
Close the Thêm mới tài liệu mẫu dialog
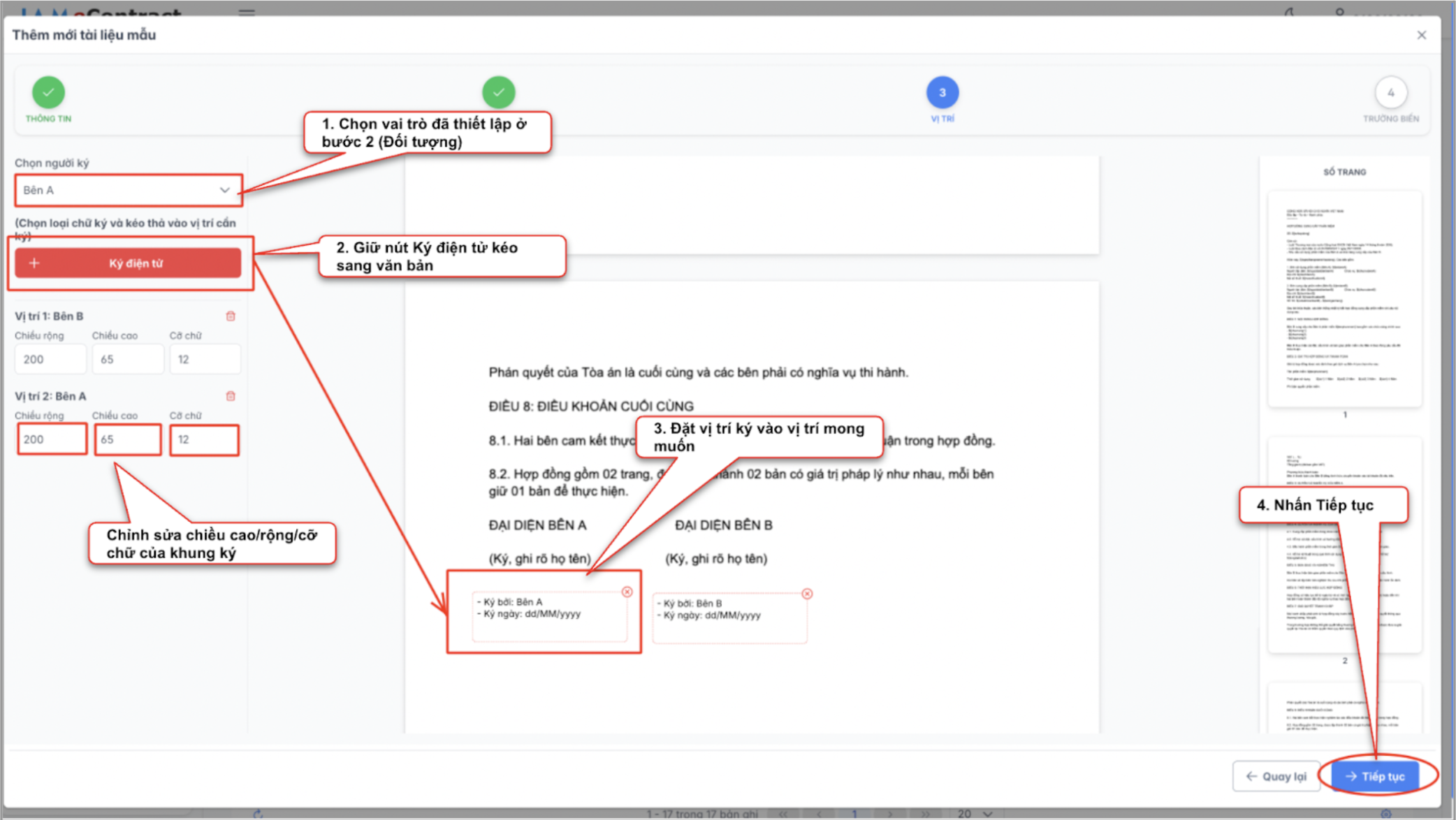(1421, 35)
